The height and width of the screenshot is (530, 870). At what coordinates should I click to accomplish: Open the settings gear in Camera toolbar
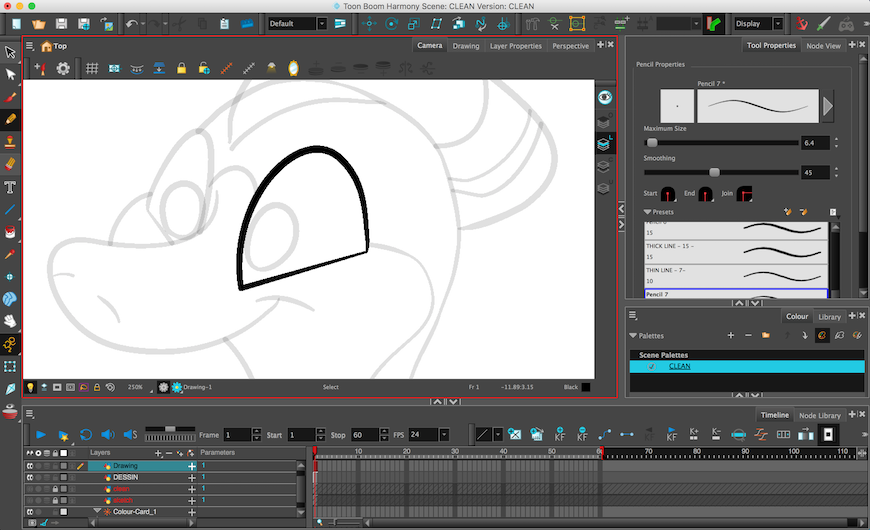point(63,68)
